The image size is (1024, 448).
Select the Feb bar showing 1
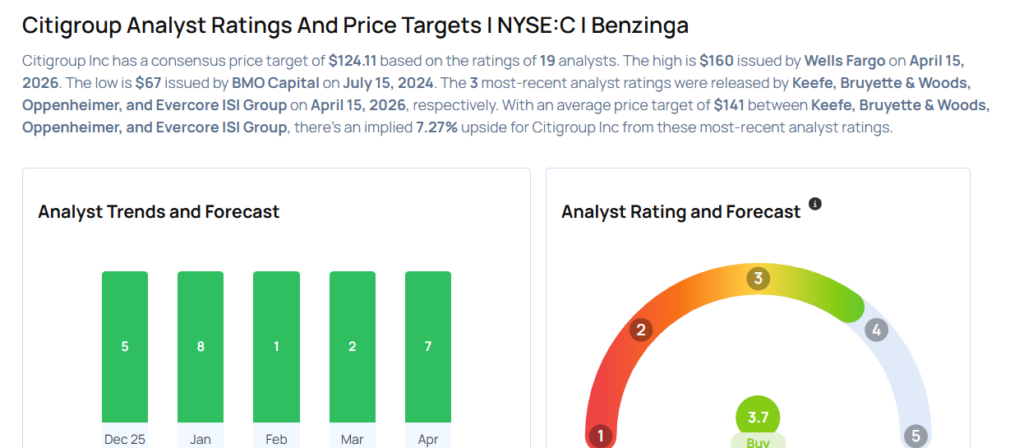(276, 346)
